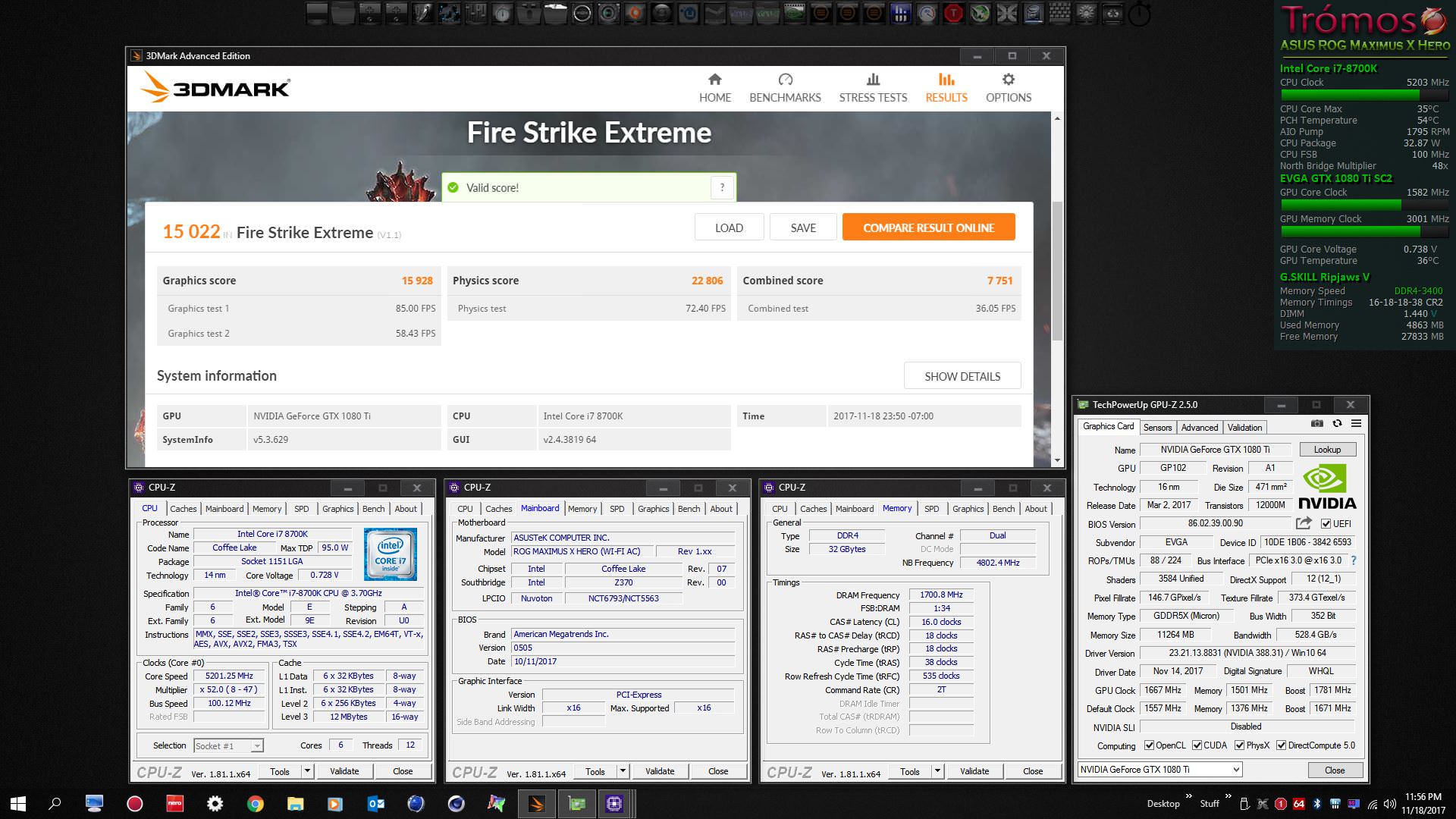Screen dimensions: 1456x819
Task: Open Outlook from taskbar
Action: tap(375, 803)
